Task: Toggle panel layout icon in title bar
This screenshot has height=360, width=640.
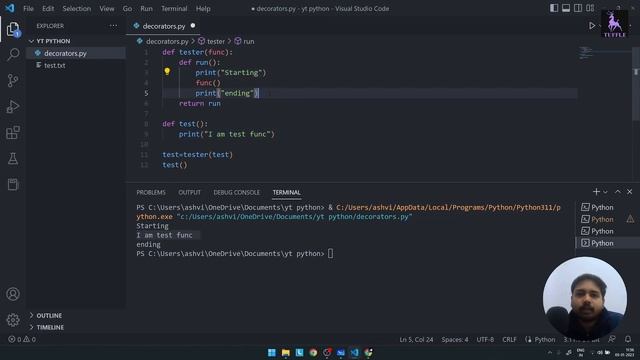Action: tap(566, 8)
